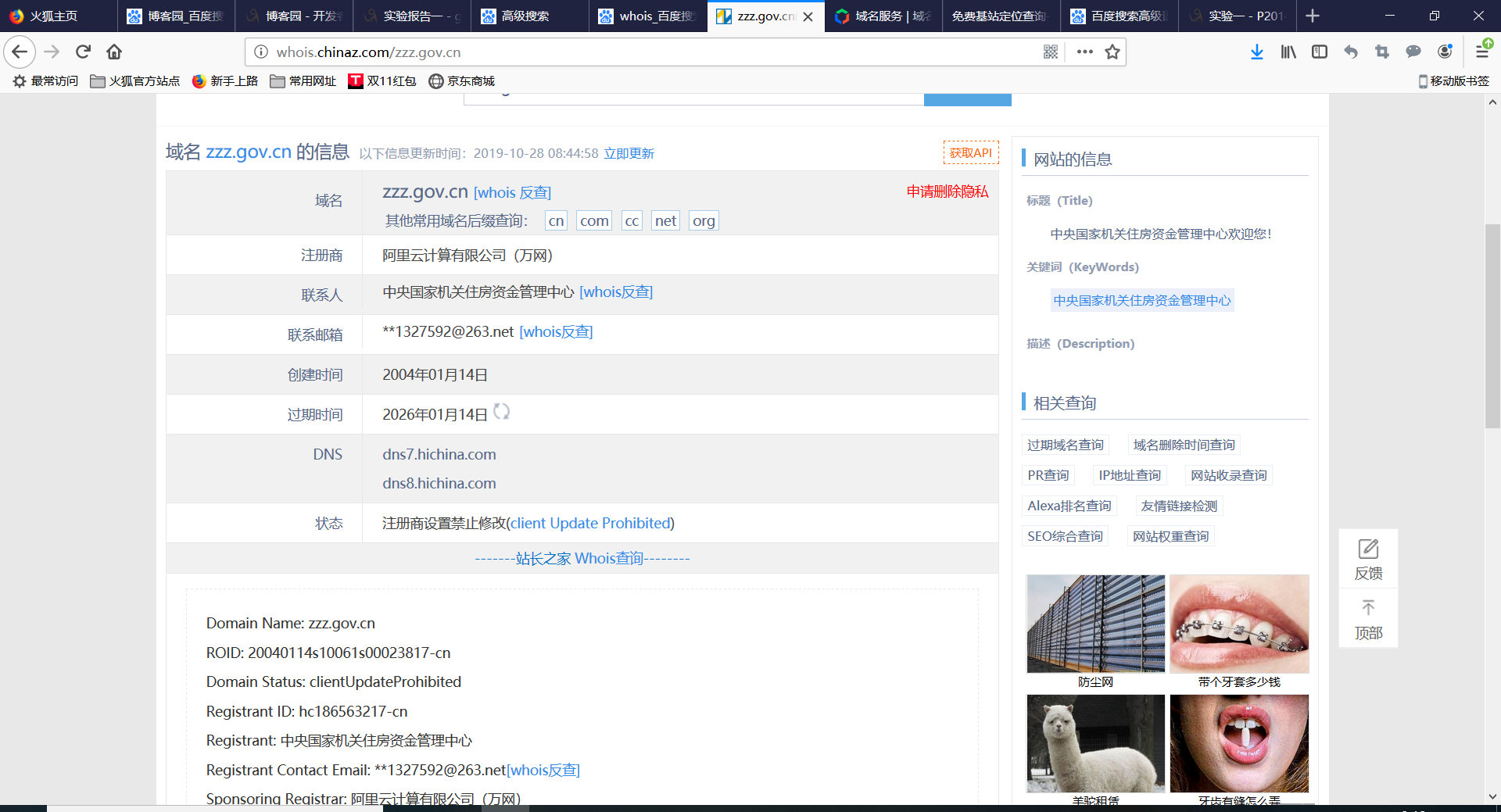
Task: Take a screenshot with the crop icon
Action: (1382, 52)
